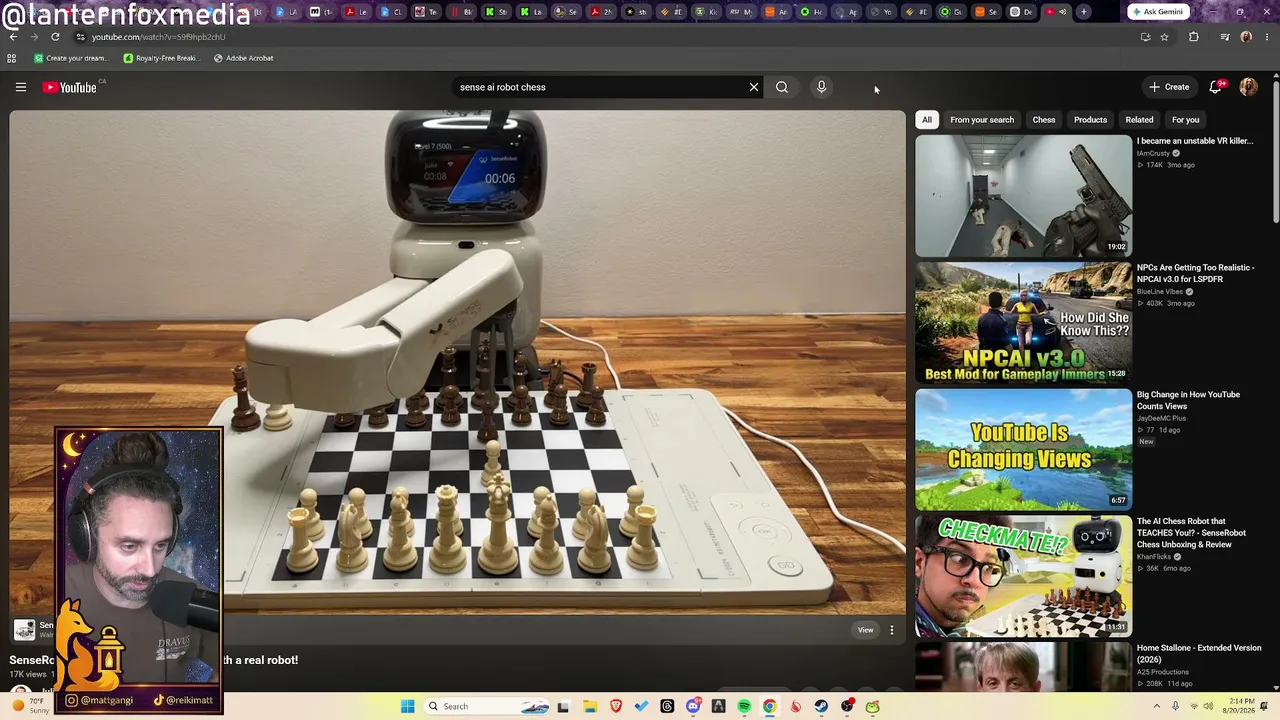
Task: Click the main chess robot video player
Action: pyautogui.click(x=457, y=362)
